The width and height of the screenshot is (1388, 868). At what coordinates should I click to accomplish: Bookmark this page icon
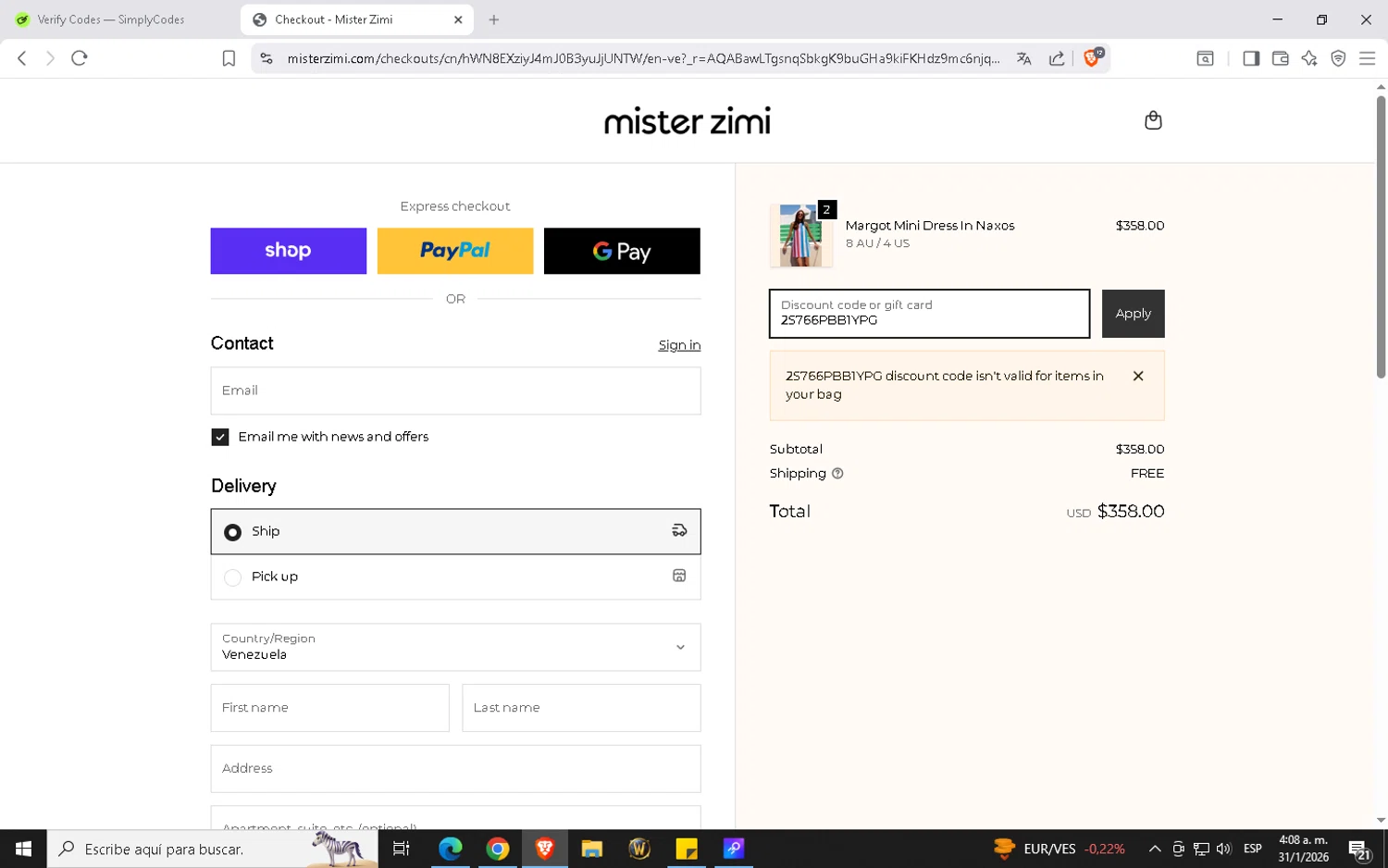click(229, 58)
